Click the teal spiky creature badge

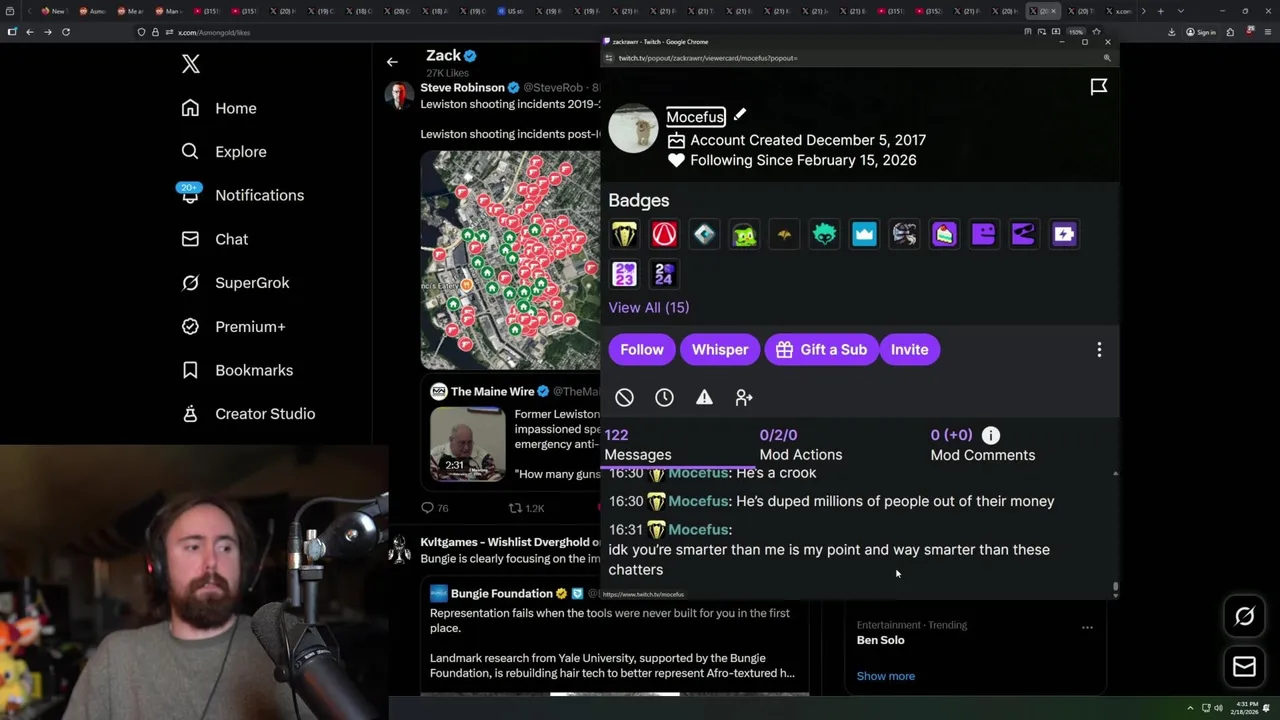coord(824,234)
